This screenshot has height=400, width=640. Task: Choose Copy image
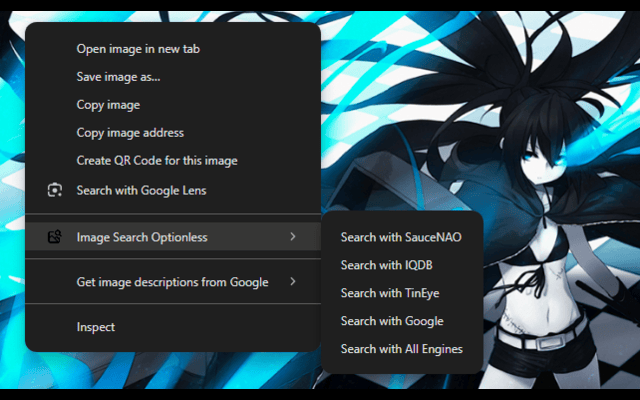(173, 105)
